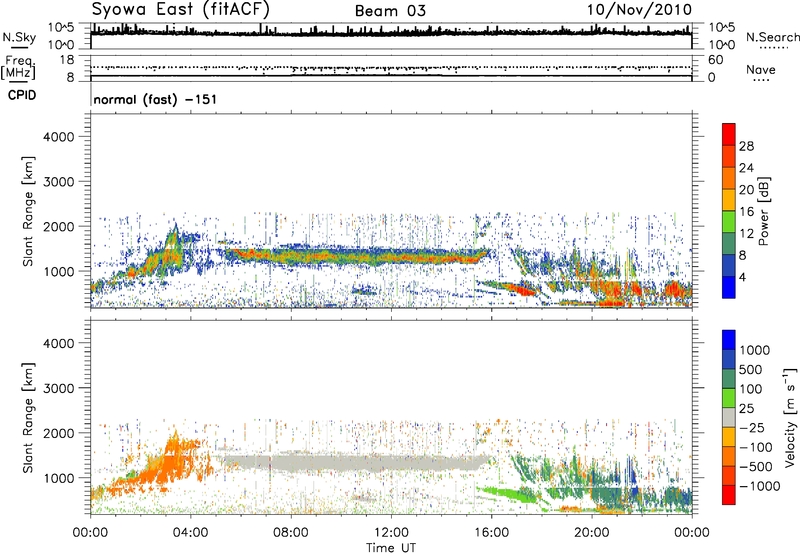This screenshot has width=800, height=554.
Task: Click the '4' Power colorbar tick
Action: point(742,278)
